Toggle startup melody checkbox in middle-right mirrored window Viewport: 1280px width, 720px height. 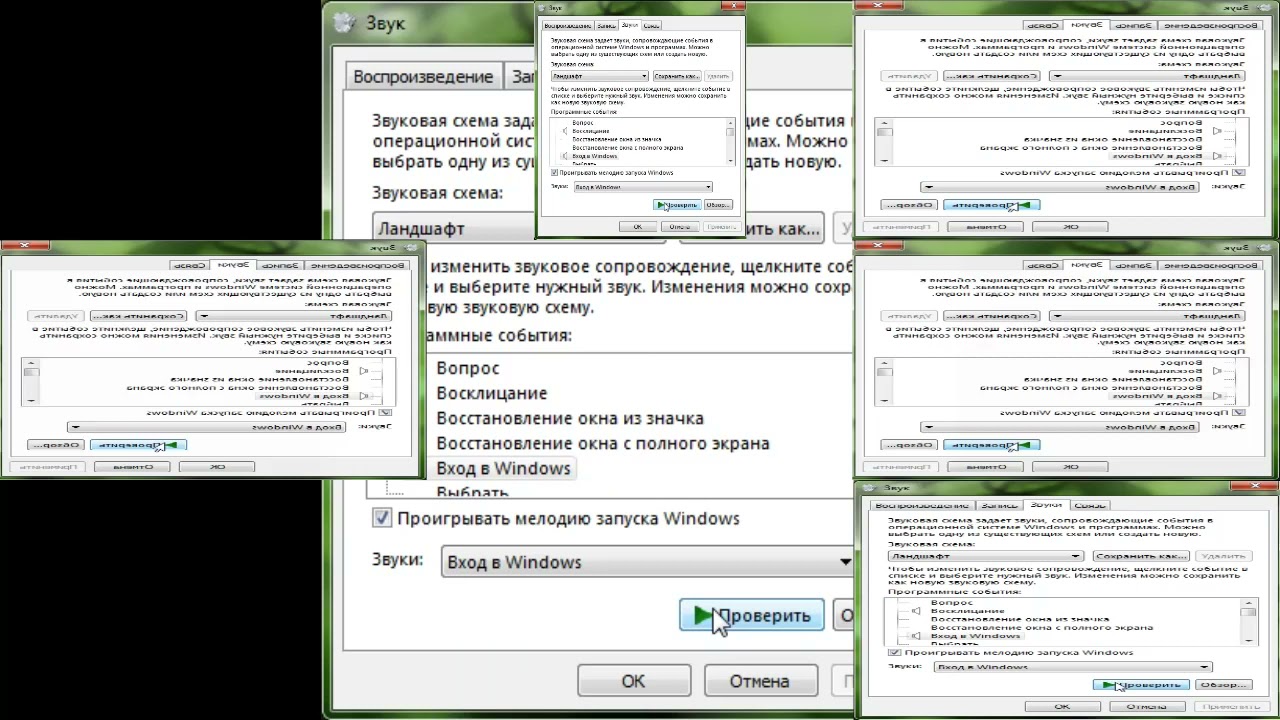[x=1238, y=413]
